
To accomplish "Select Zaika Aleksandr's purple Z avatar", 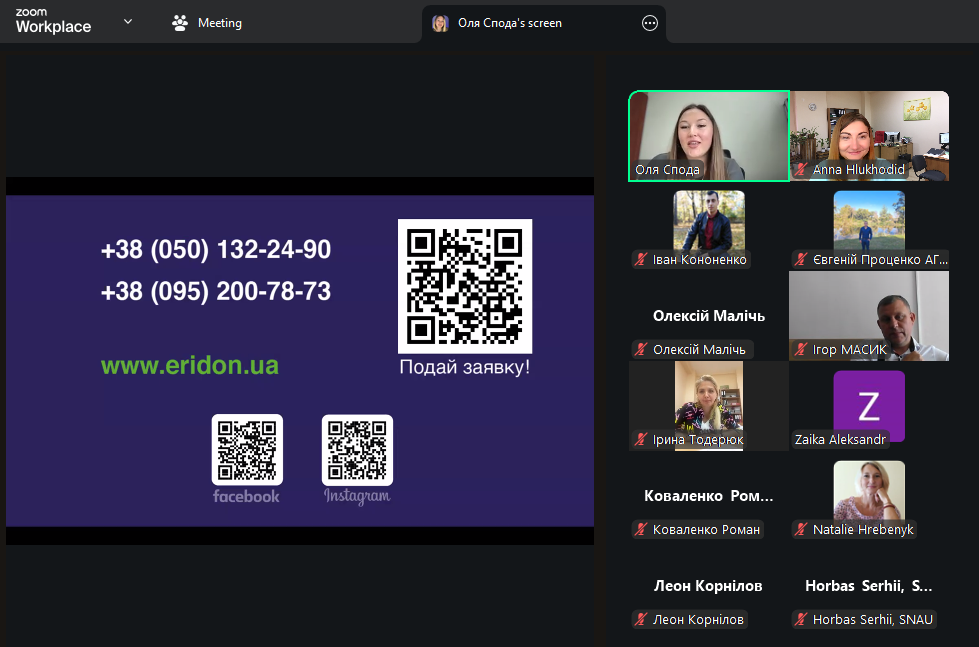I will point(869,406).
